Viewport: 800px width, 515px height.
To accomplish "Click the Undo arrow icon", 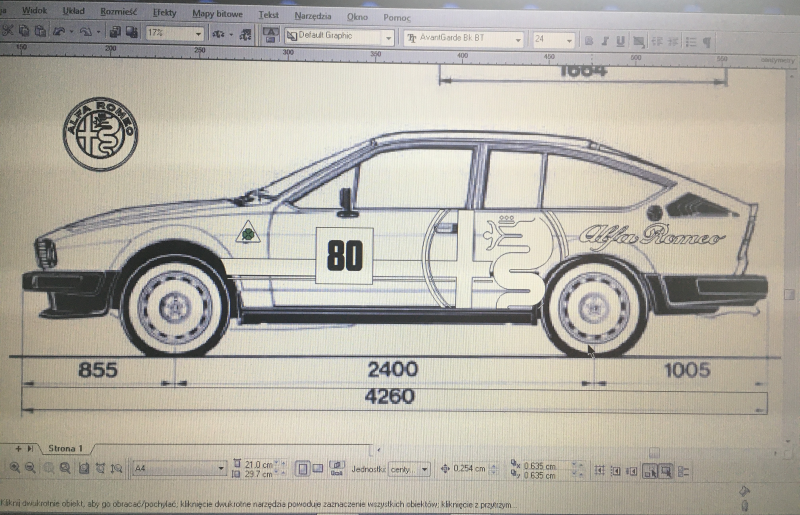I will [61, 33].
